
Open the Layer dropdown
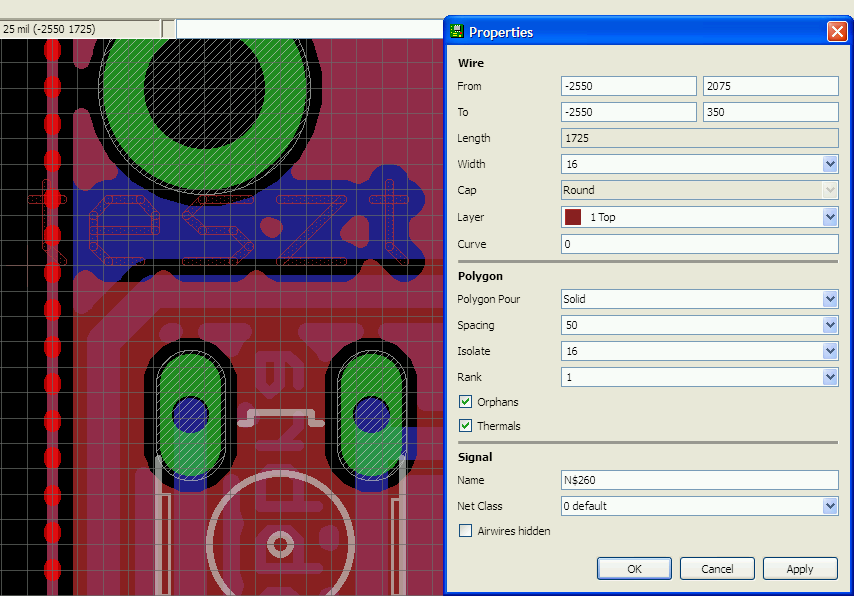[829, 217]
